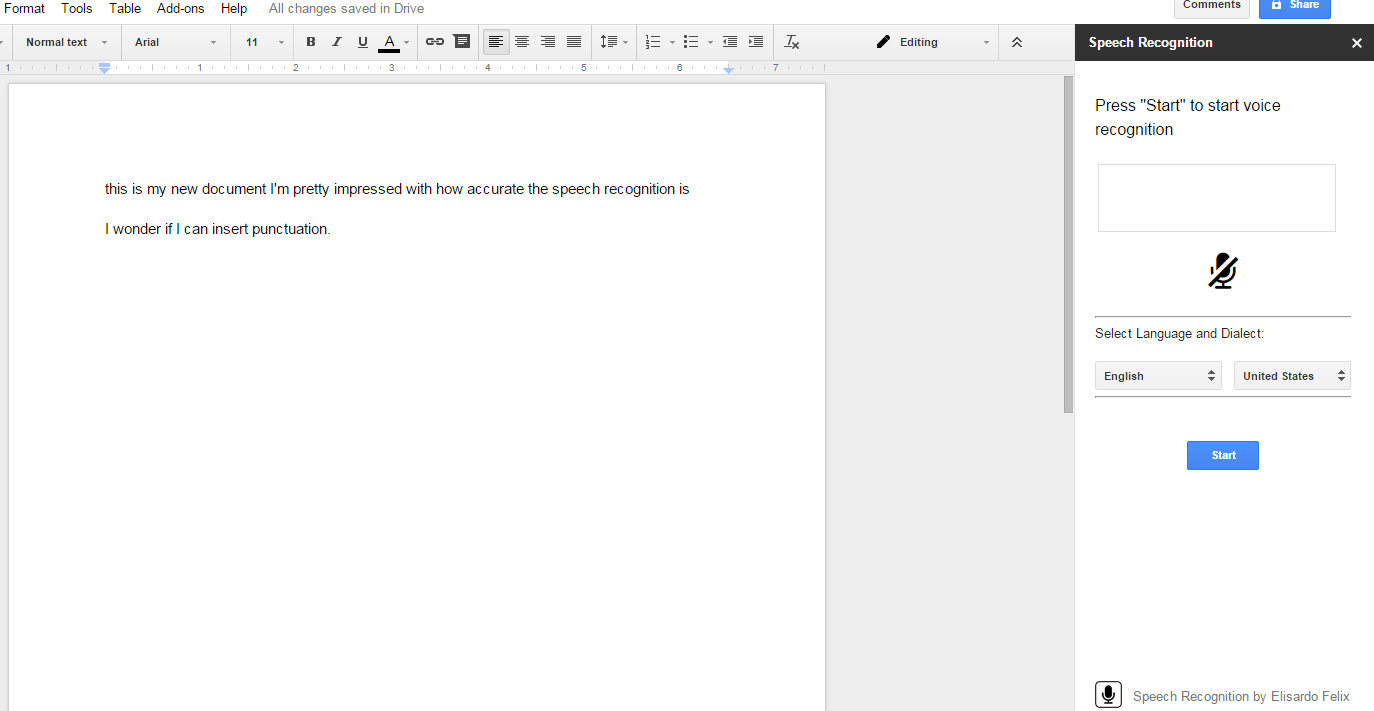Toggle bold formatting

(311, 42)
